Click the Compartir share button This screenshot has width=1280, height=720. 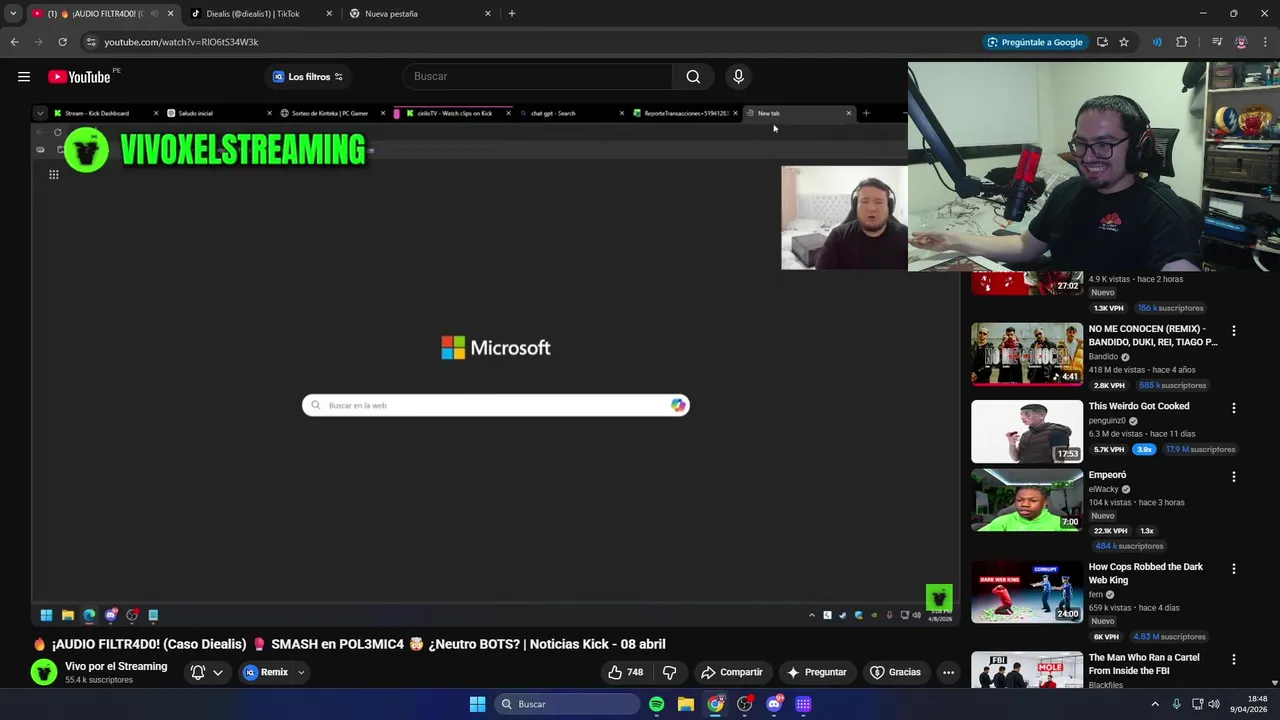click(x=732, y=672)
